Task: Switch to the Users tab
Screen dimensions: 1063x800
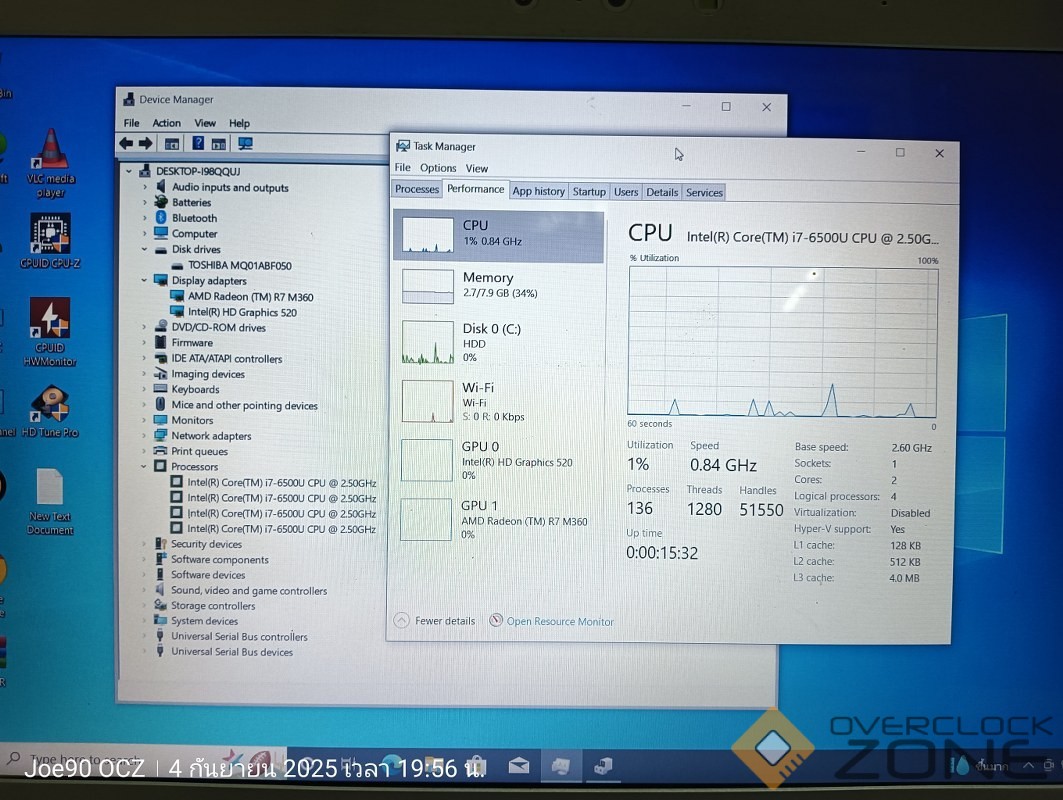Action: click(626, 192)
